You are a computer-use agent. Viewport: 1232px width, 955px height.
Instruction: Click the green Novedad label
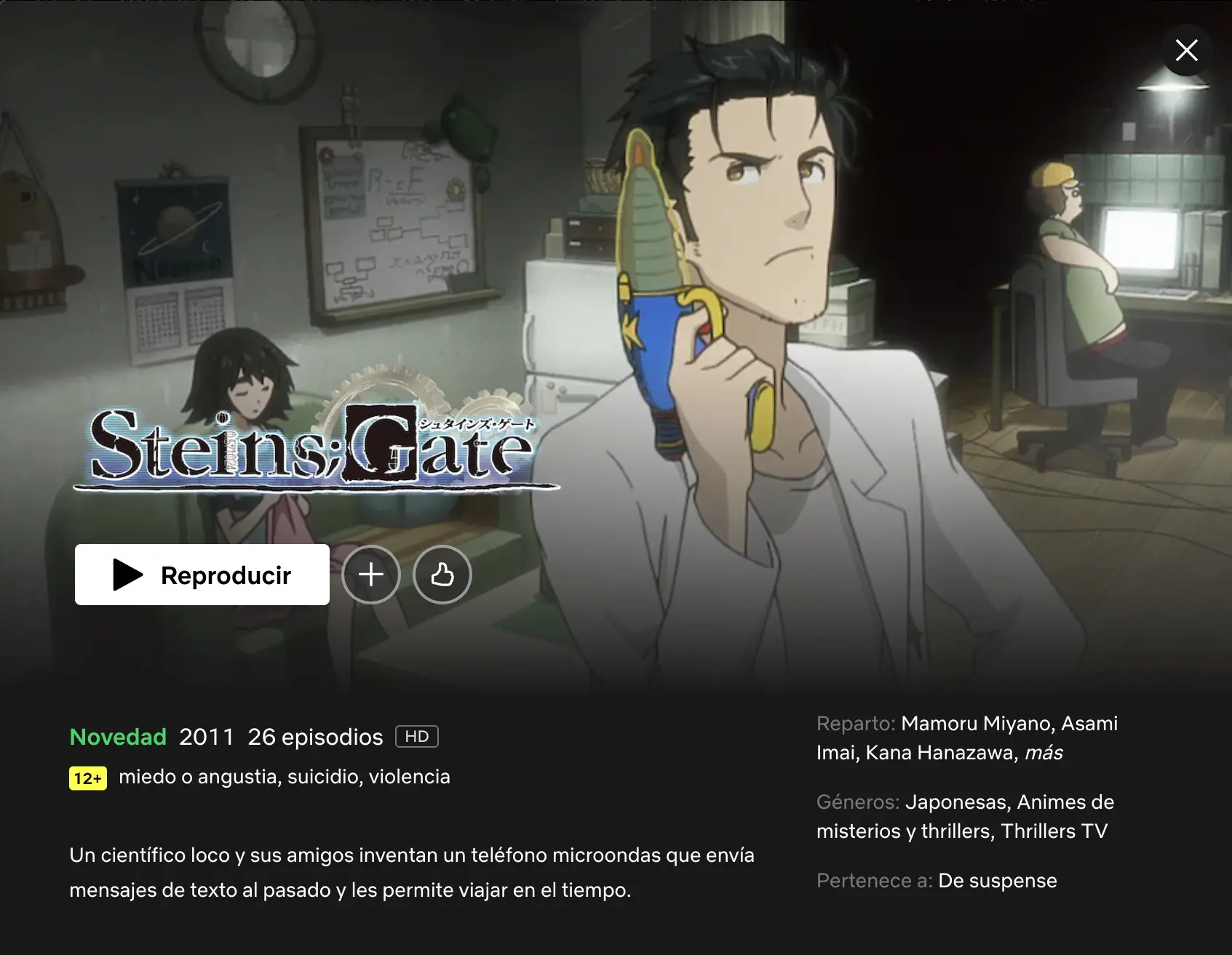click(118, 737)
